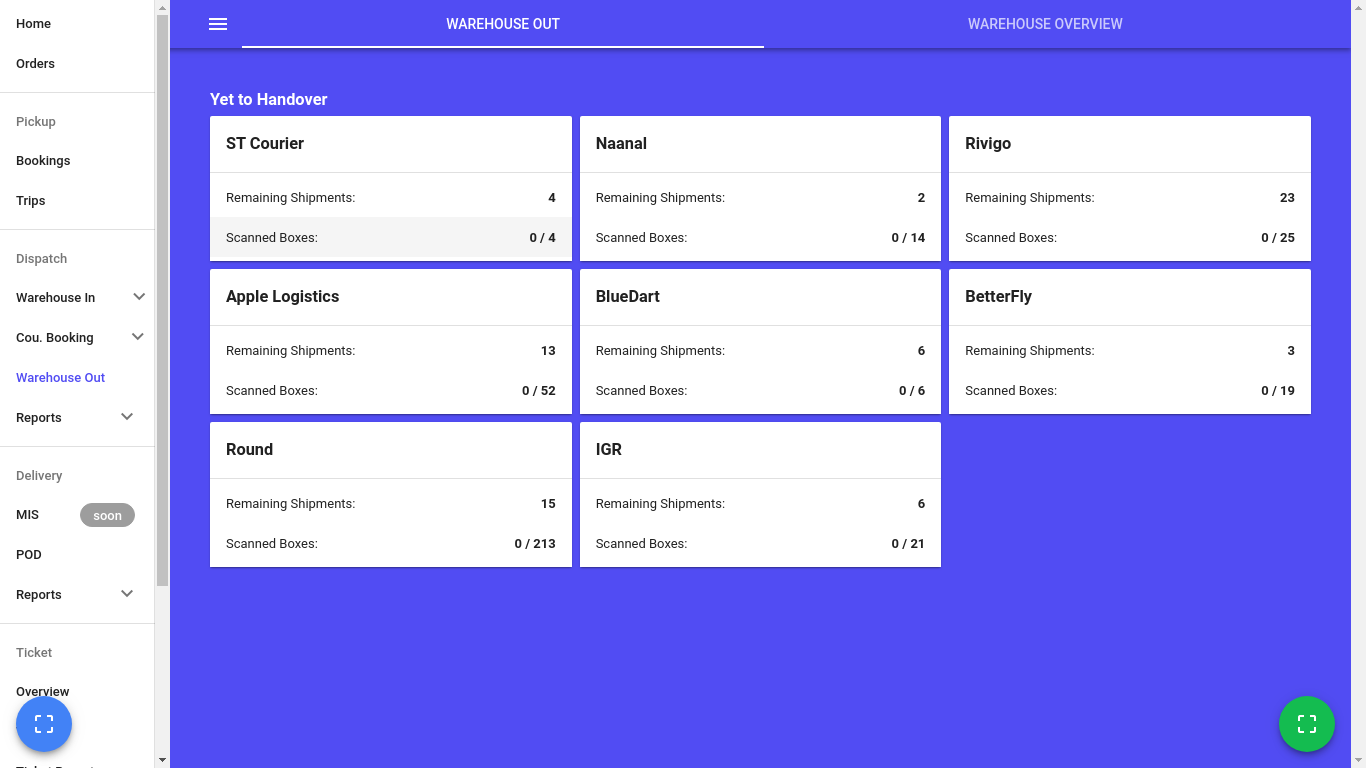Click the green scan floating button
This screenshot has width=1366, height=768.
(1306, 724)
